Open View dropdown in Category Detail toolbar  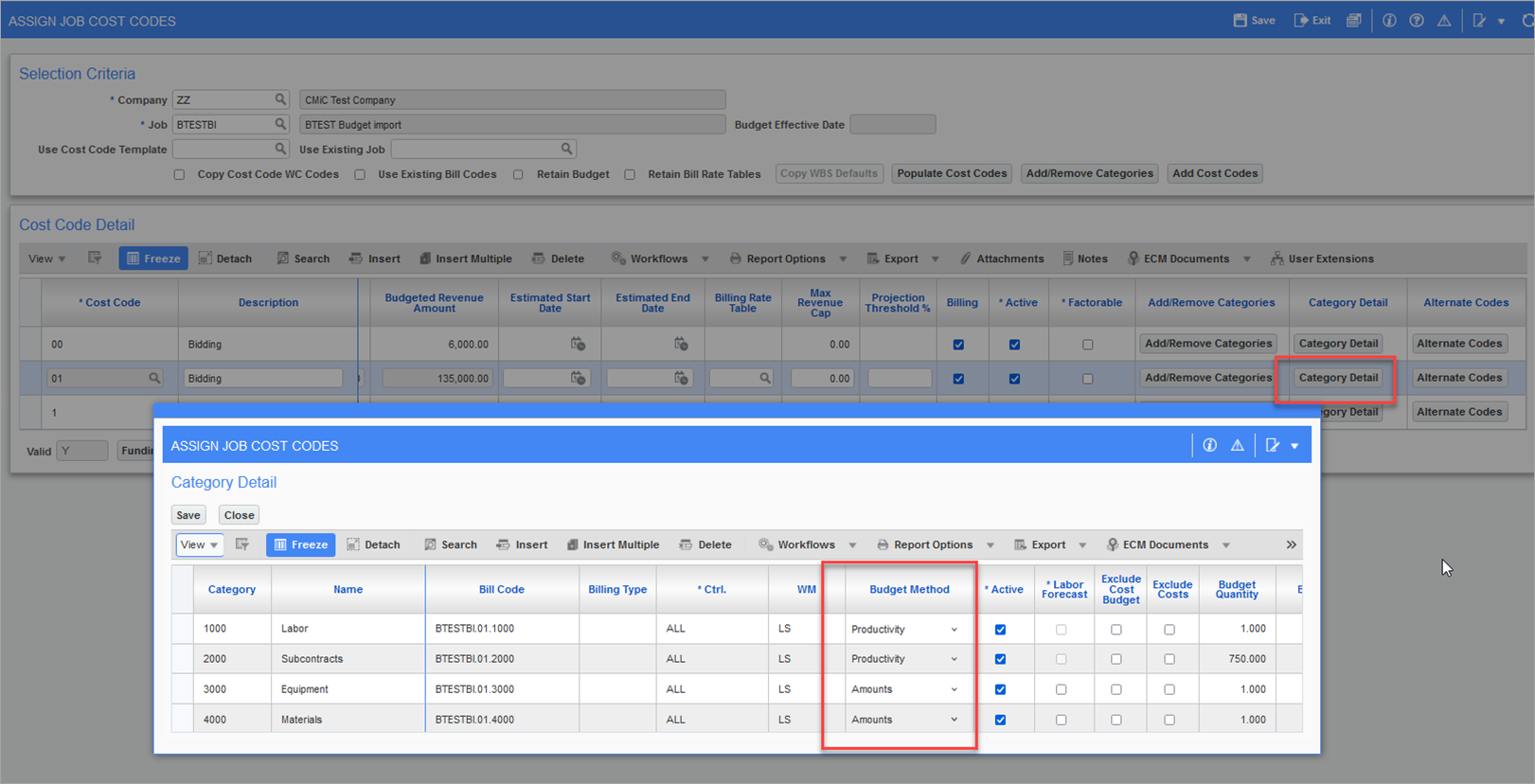[x=199, y=544]
